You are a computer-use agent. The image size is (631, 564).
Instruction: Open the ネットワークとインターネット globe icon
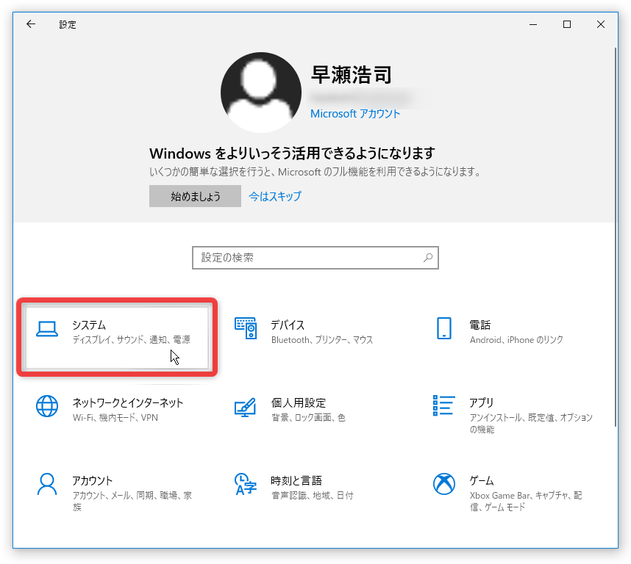(x=47, y=406)
